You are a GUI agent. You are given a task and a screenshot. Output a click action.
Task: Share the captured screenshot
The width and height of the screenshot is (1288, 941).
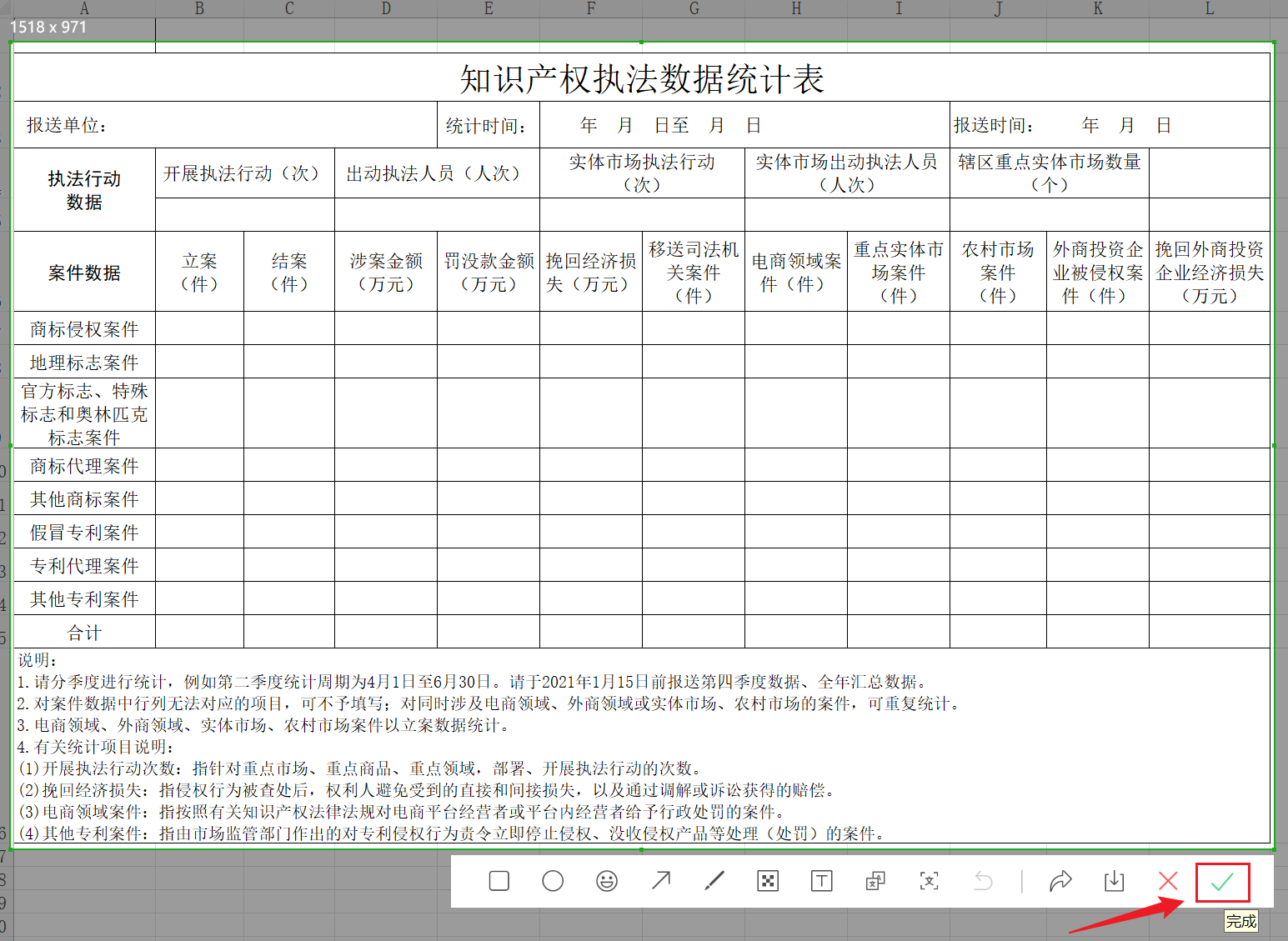pos(1060,881)
